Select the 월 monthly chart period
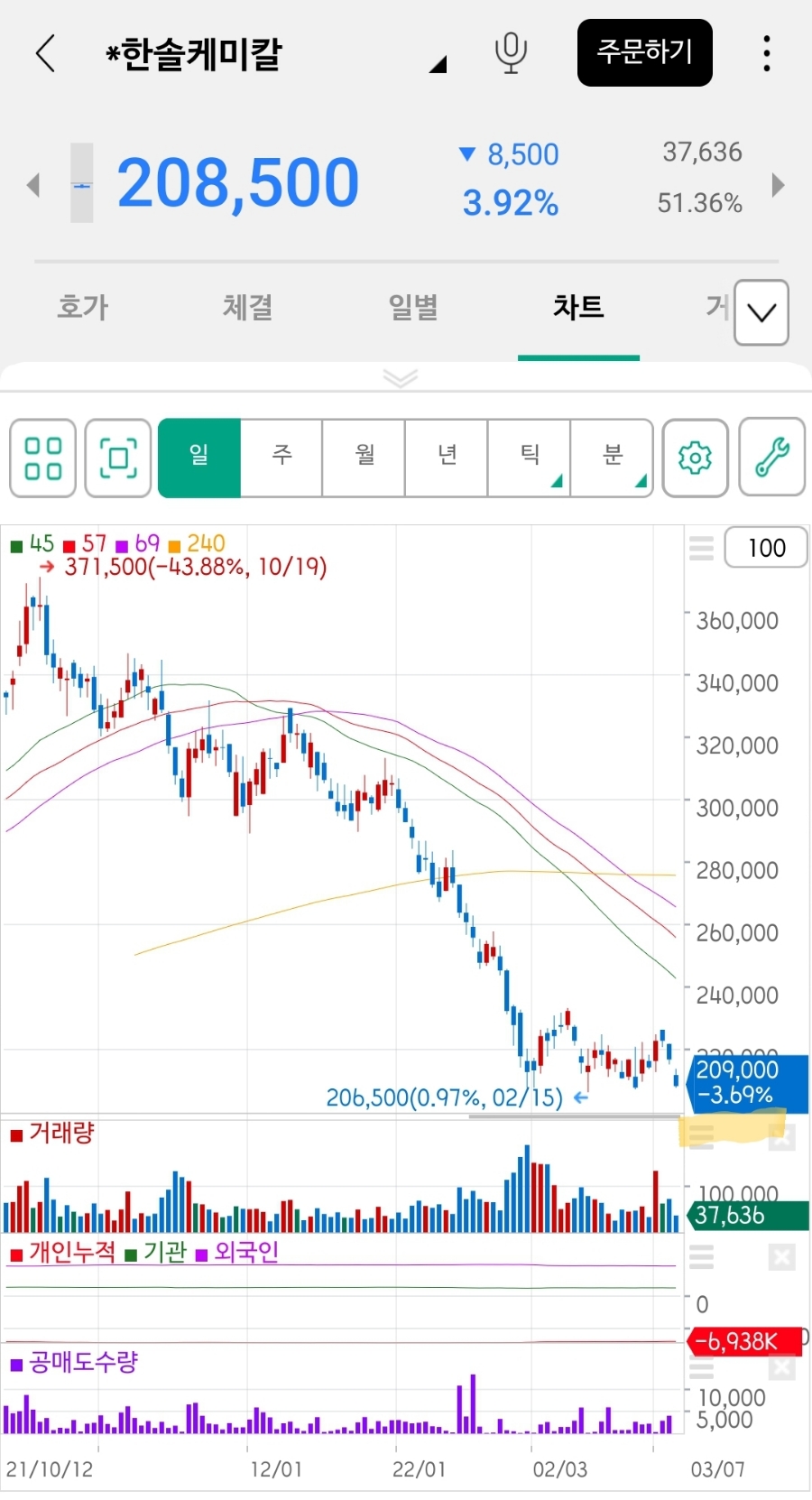This screenshot has width=812, height=1500. pyautogui.click(x=364, y=458)
